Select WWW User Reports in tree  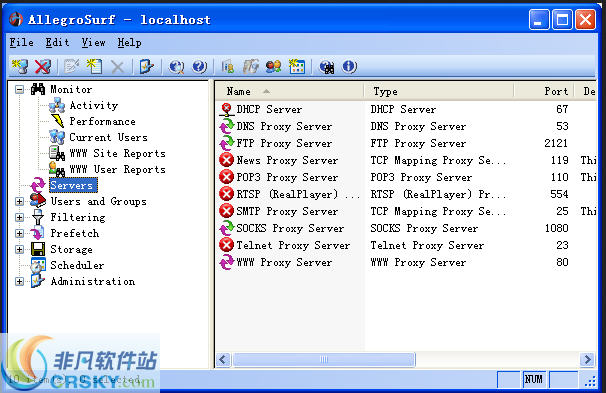[117, 169]
